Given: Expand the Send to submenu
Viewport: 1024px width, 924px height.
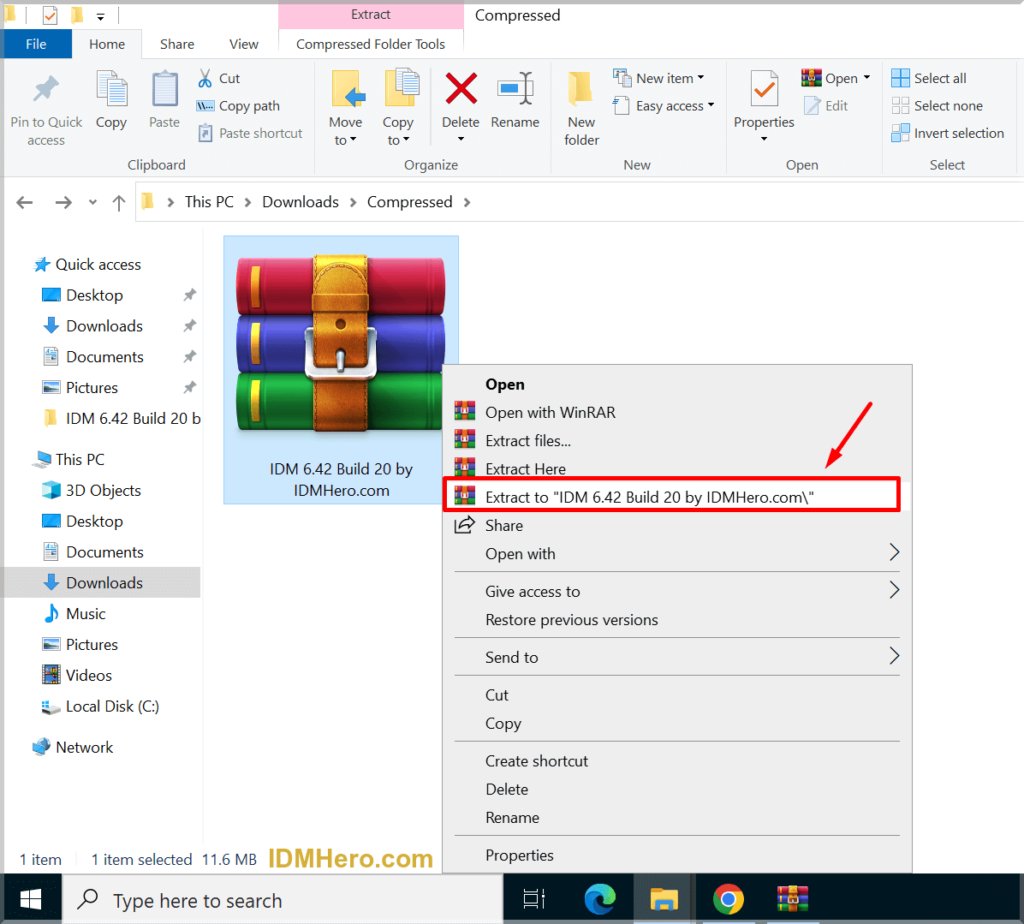Looking at the screenshot, I should tap(677, 658).
